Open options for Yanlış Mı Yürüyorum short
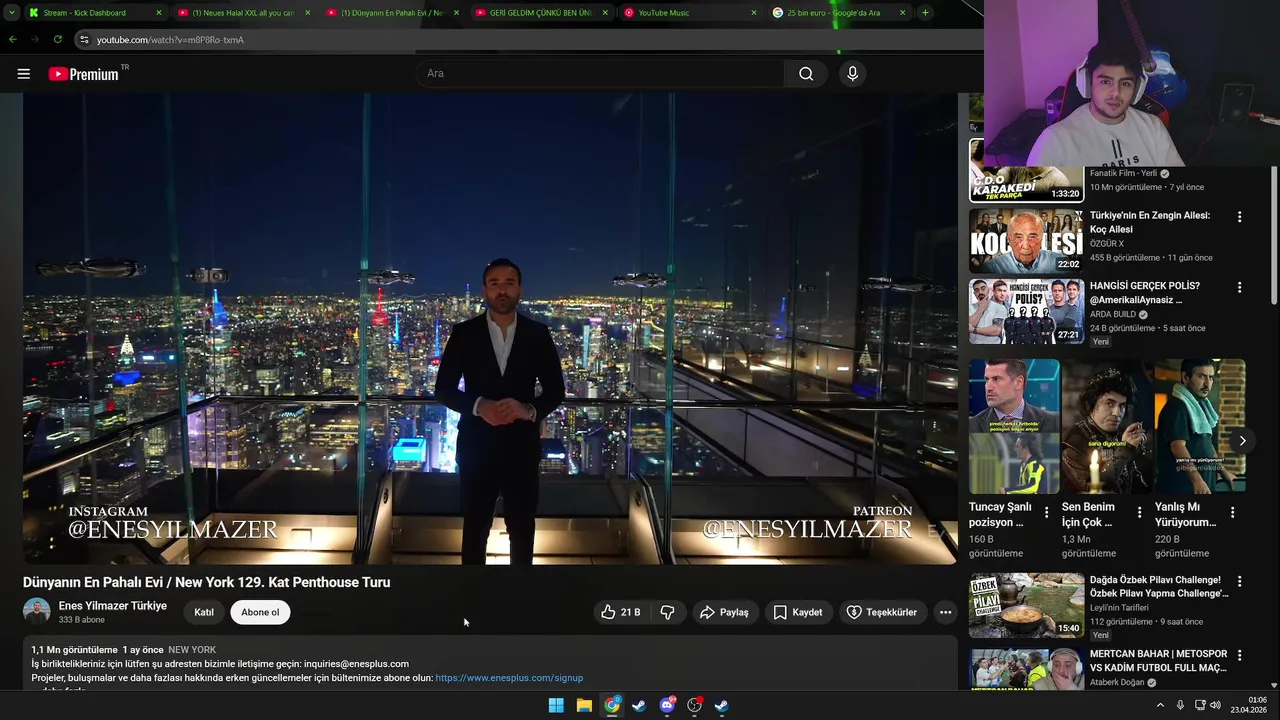Screen dimensions: 1280x720 coord(1233,512)
